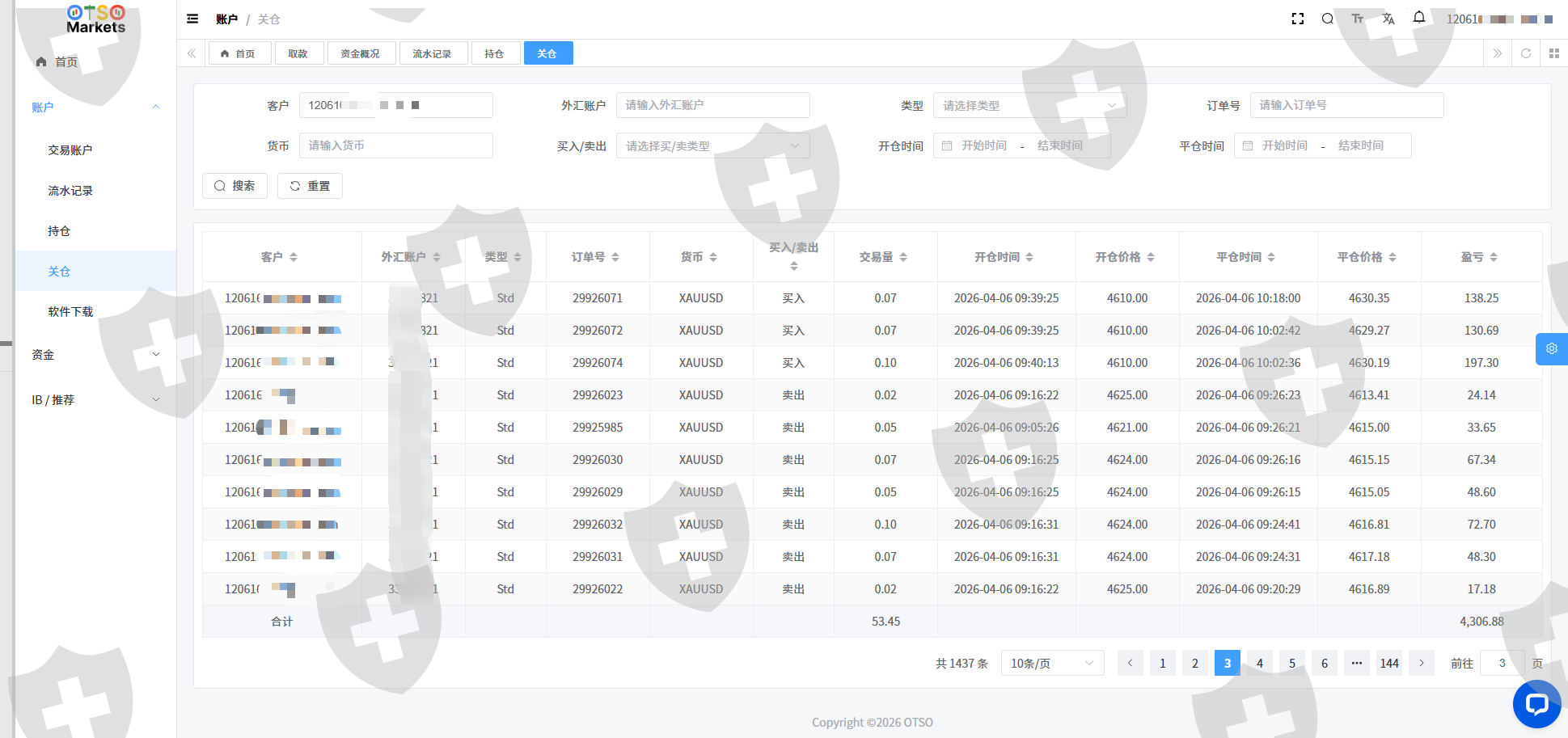Open the language translation icon

[1388, 19]
